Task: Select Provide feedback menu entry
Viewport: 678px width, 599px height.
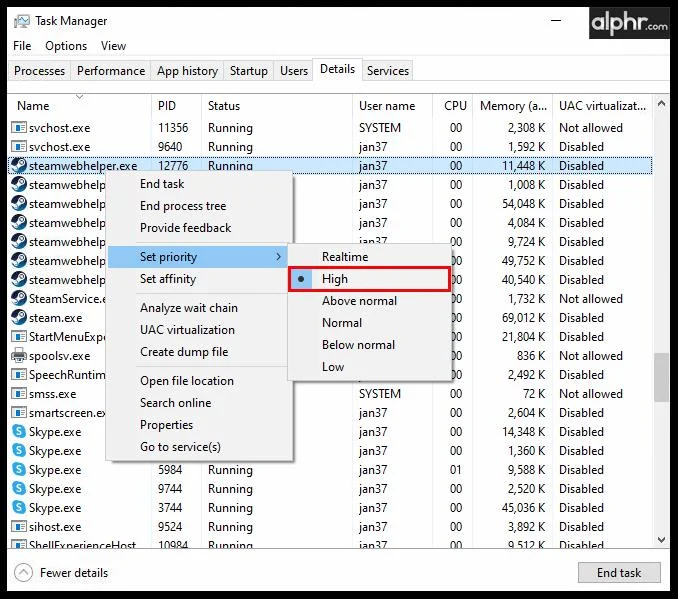Action: [199, 228]
